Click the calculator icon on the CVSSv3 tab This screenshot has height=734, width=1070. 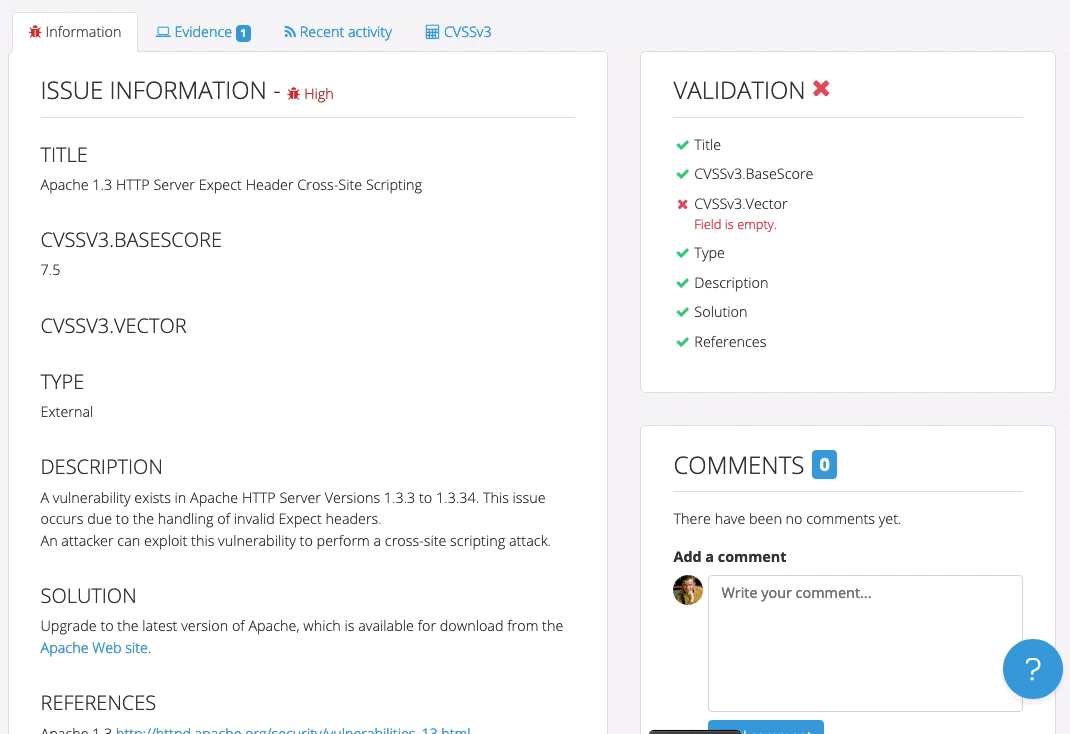click(432, 31)
